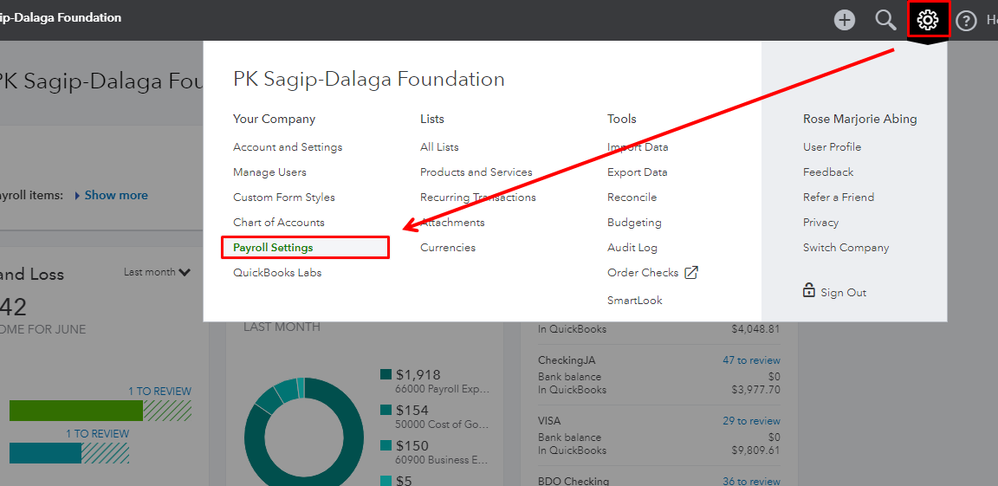
Task: Open the 47 to review link
Action: tap(750, 360)
